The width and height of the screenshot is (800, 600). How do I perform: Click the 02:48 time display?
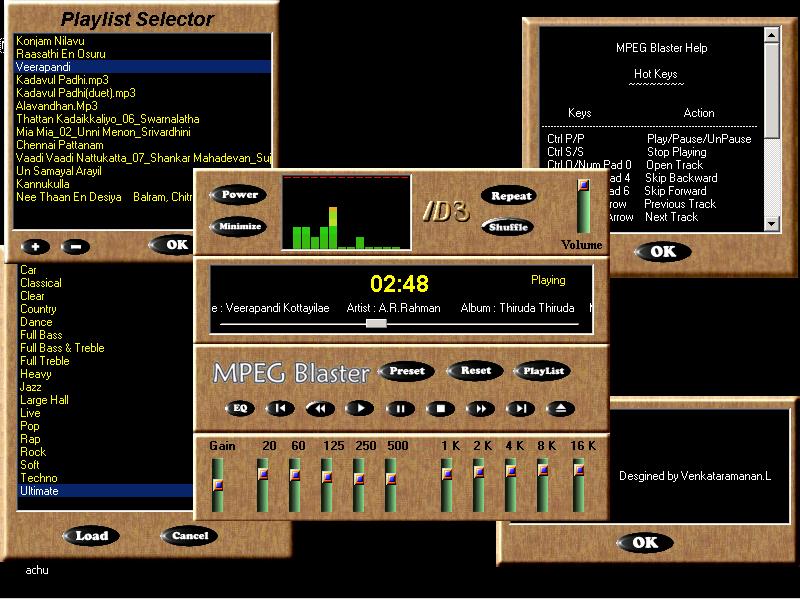click(399, 284)
